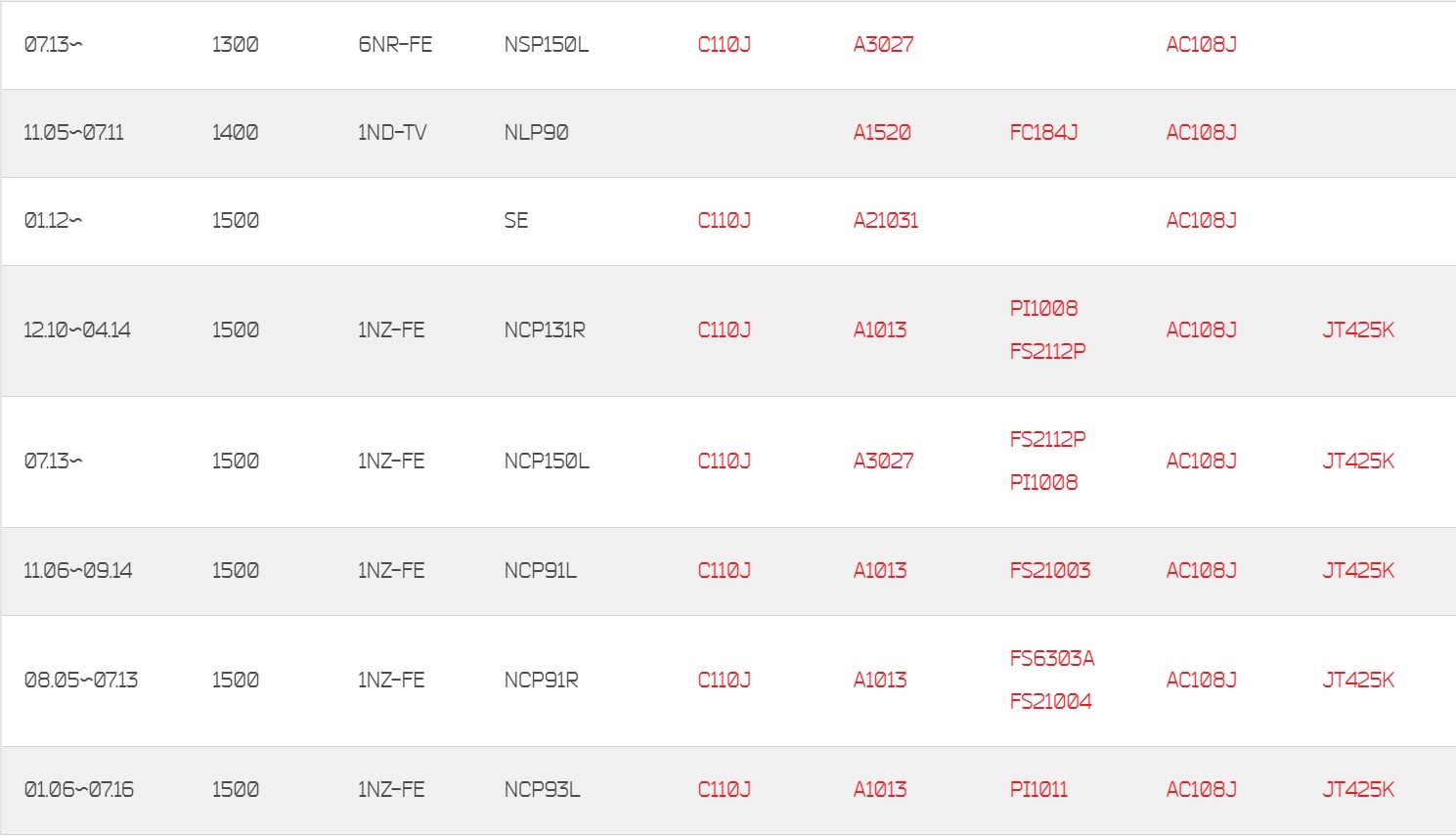This screenshot has height=836, width=1456.
Task: Click FS2112P in the NCP131R row
Action: 1047,351
